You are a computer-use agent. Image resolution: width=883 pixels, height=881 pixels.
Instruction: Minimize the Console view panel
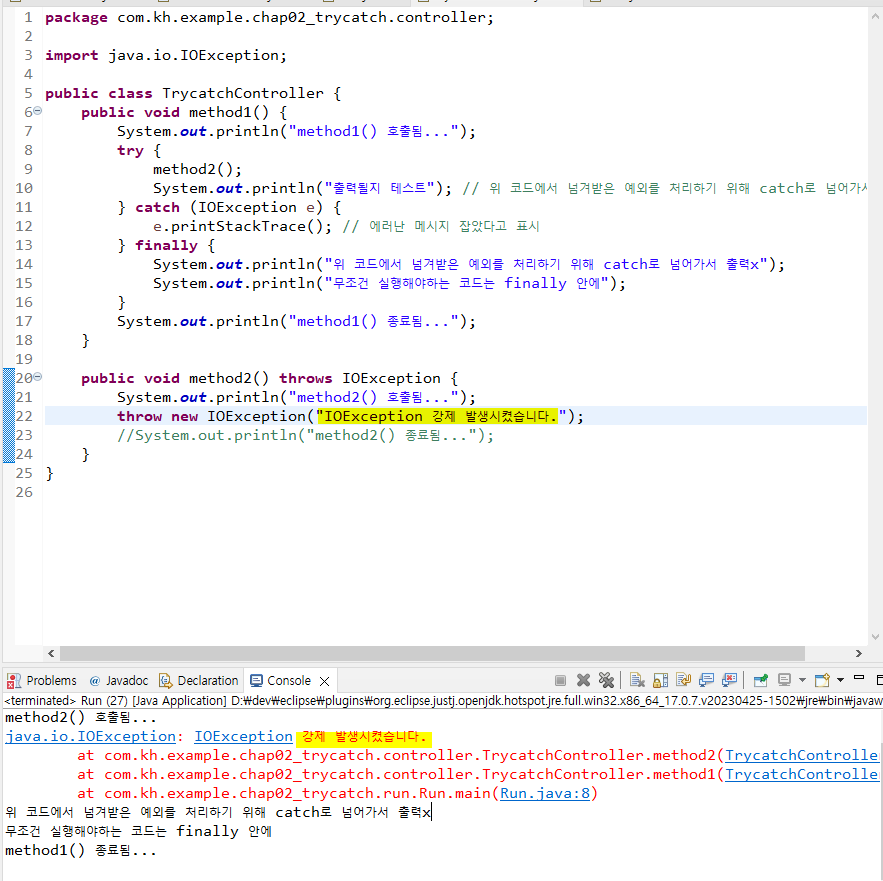coord(859,678)
